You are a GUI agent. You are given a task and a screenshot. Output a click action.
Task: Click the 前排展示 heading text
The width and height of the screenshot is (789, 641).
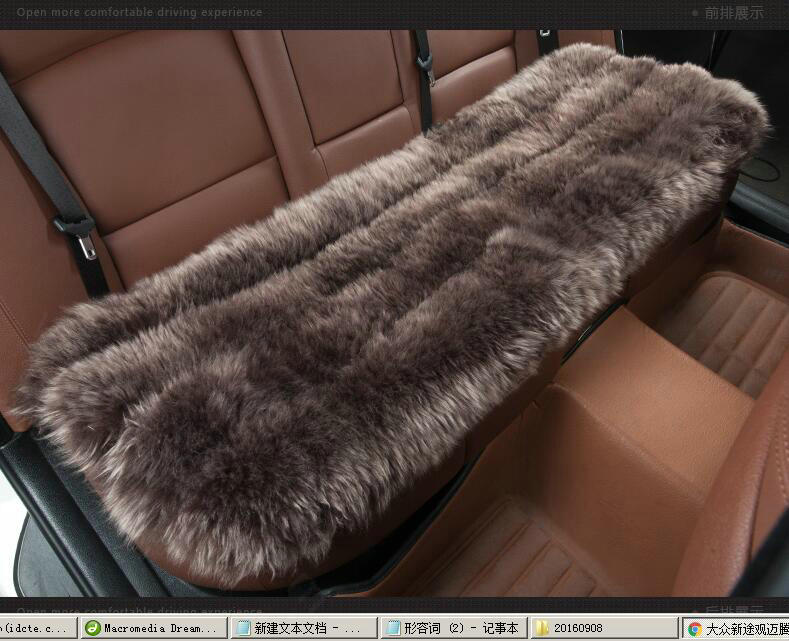point(733,13)
